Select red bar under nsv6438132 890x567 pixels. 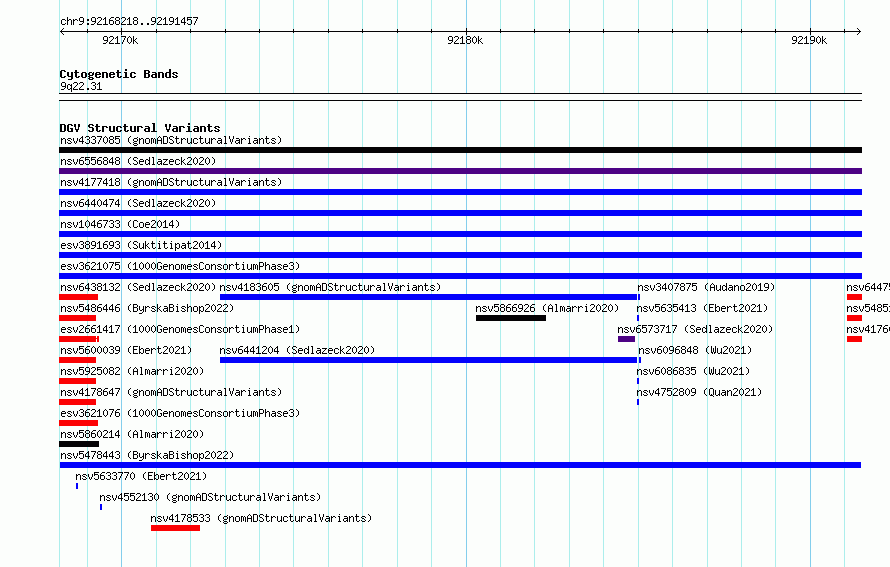[x=78, y=297]
